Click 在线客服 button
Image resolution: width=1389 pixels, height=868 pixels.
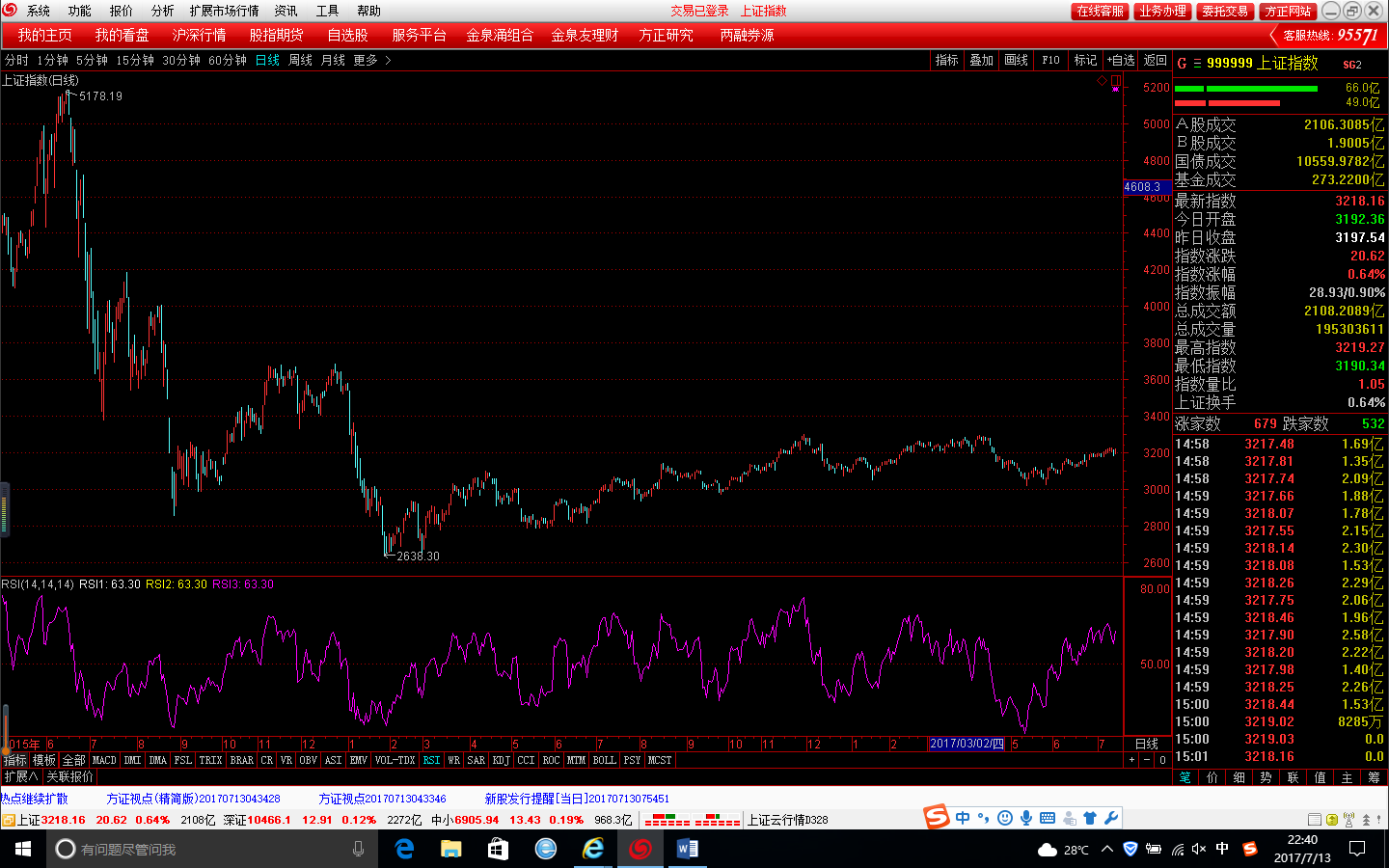click(1100, 11)
